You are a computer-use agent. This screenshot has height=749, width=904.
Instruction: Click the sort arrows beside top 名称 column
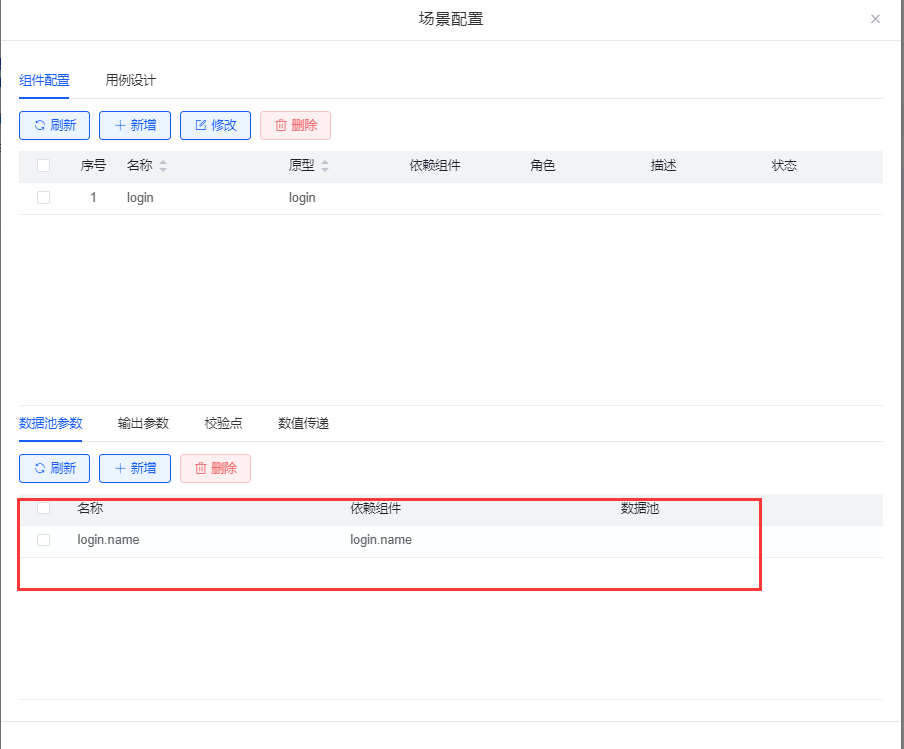click(163, 166)
